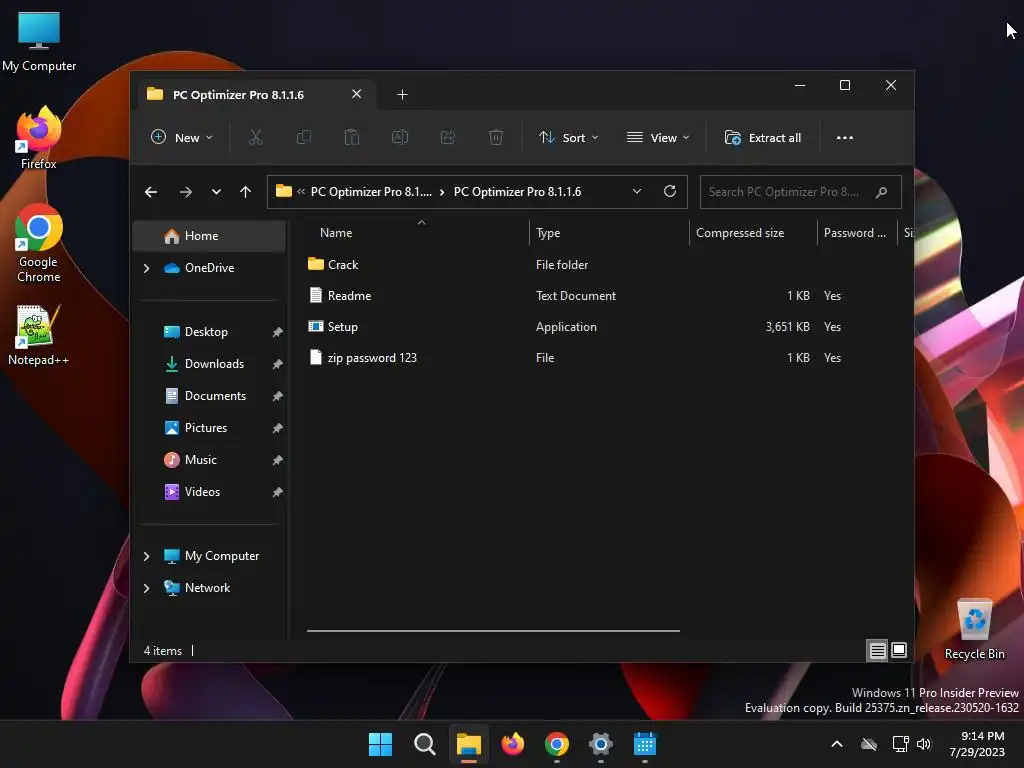Switch to large thumbnails view icon

pyautogui.click(x=899, y=650)
